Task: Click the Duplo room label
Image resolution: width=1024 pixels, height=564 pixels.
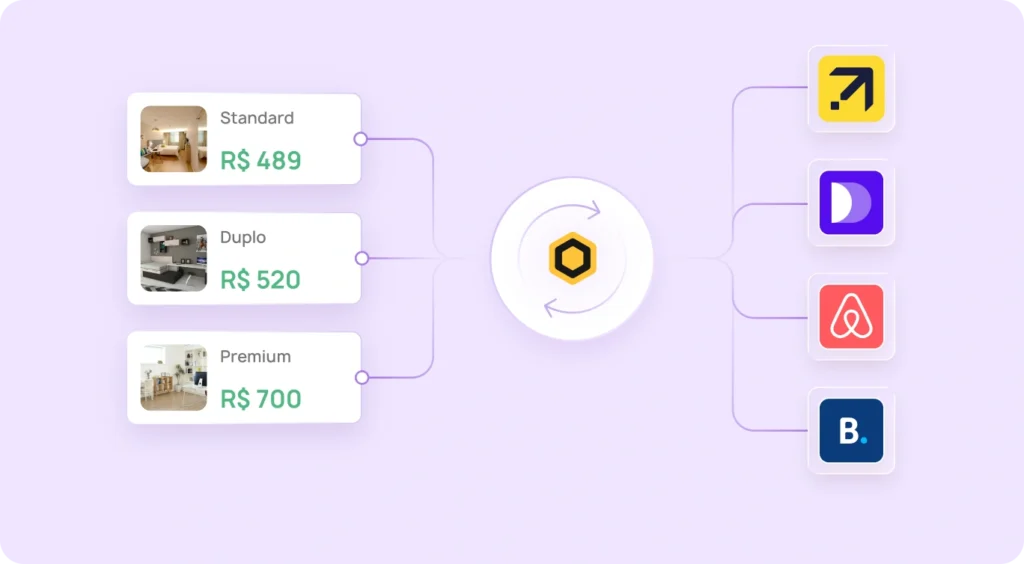Action: [x=243, y=238]
